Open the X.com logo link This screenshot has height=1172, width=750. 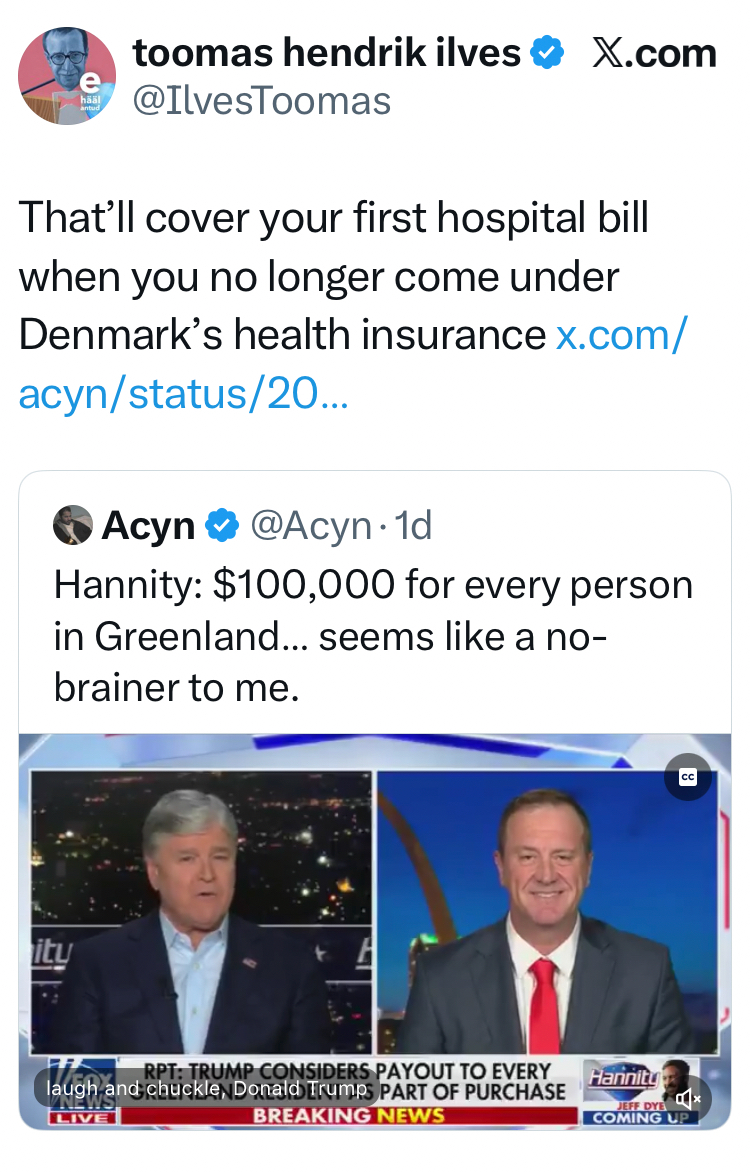click(655, 53)
